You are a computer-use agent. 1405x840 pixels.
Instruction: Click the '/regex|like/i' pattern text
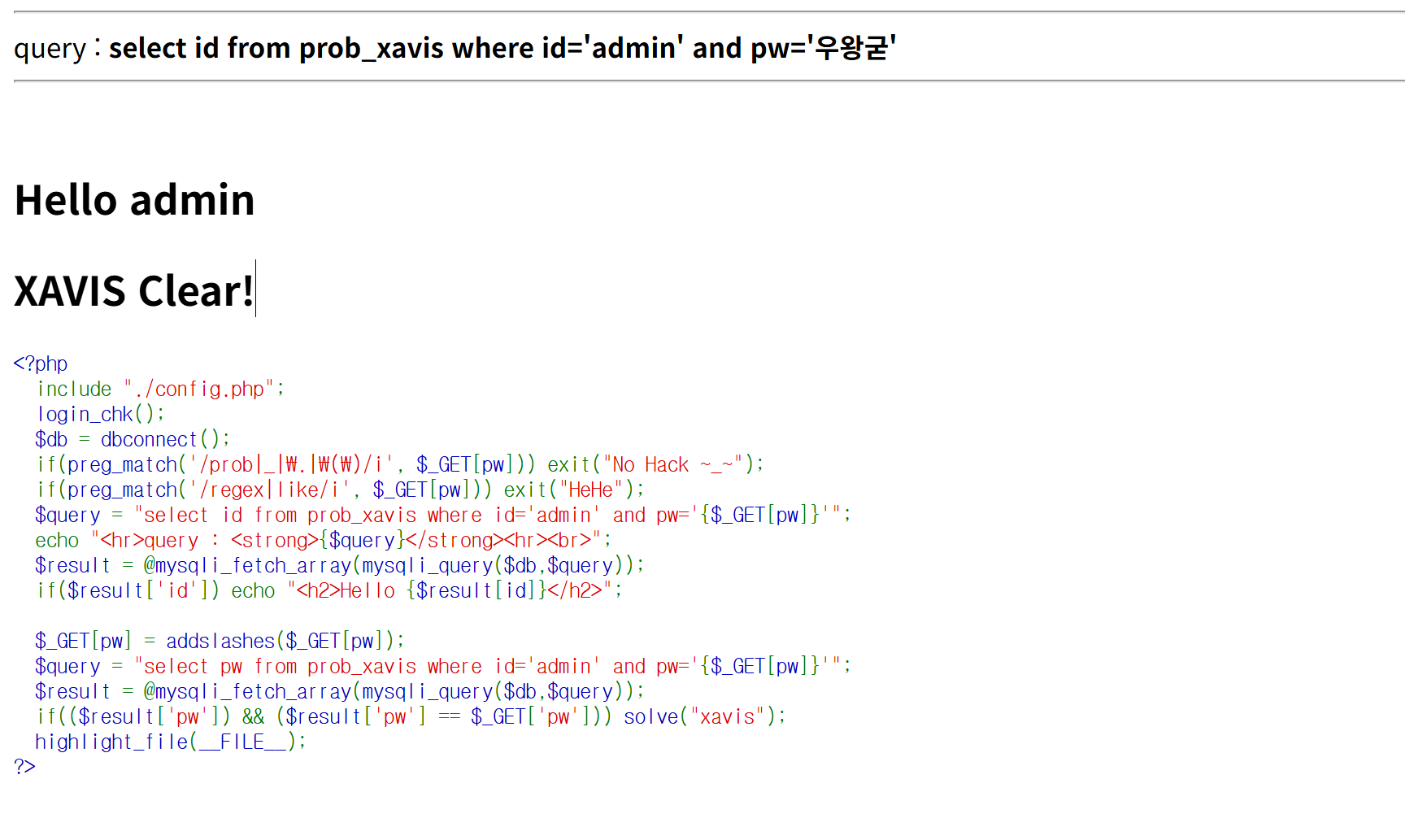(x=269, y=490)
